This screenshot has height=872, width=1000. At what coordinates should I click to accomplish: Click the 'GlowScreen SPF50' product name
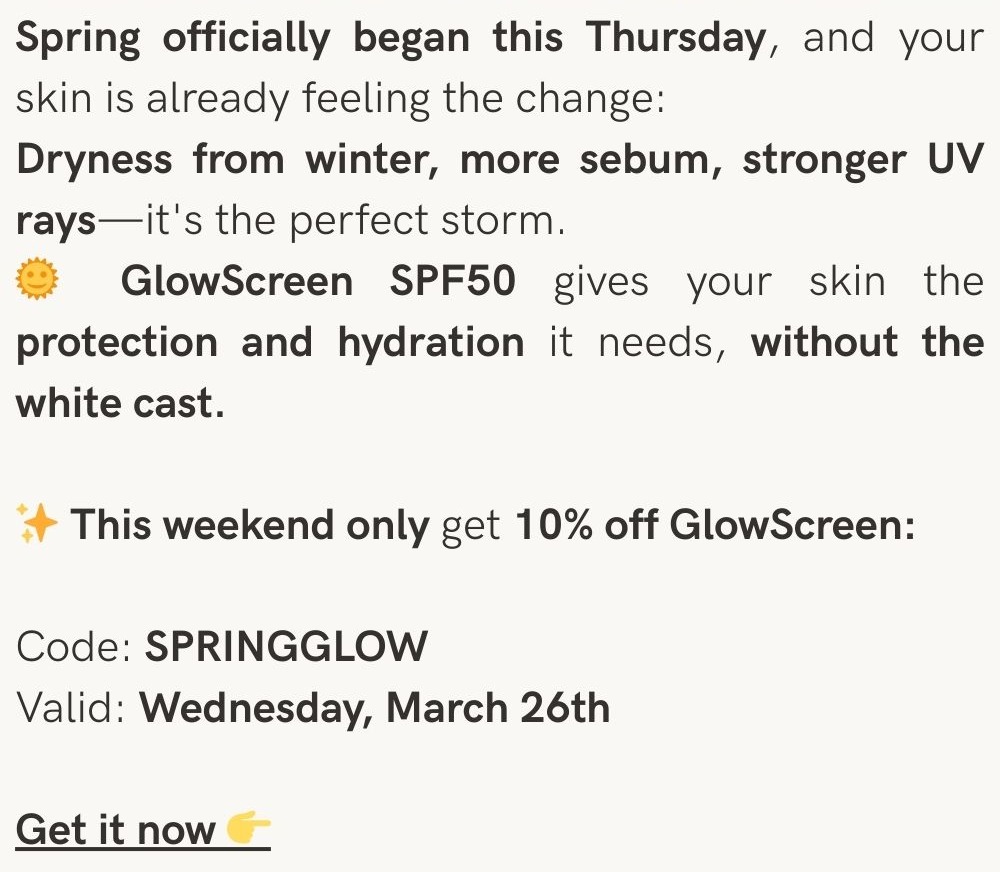[x=318, y=281]
